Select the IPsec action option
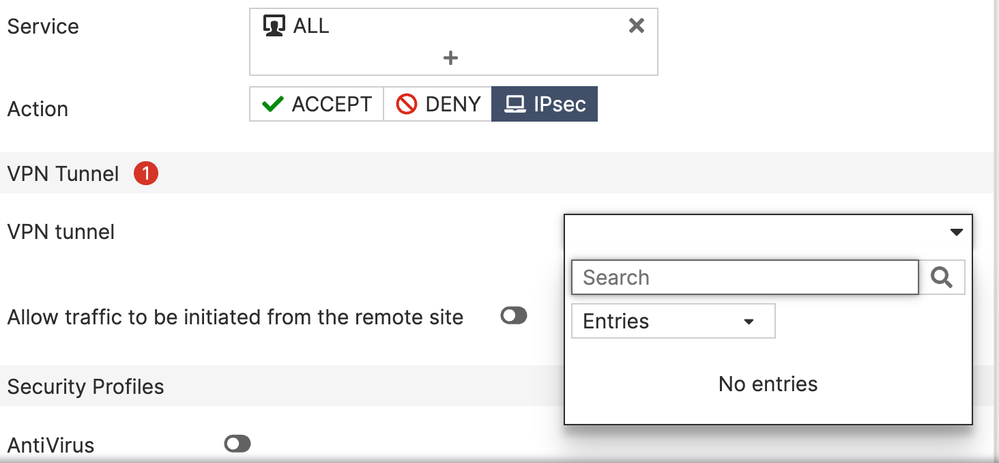The width and height of the screenshot is (999, 463). pyautogui.click(x=545, y=104)
